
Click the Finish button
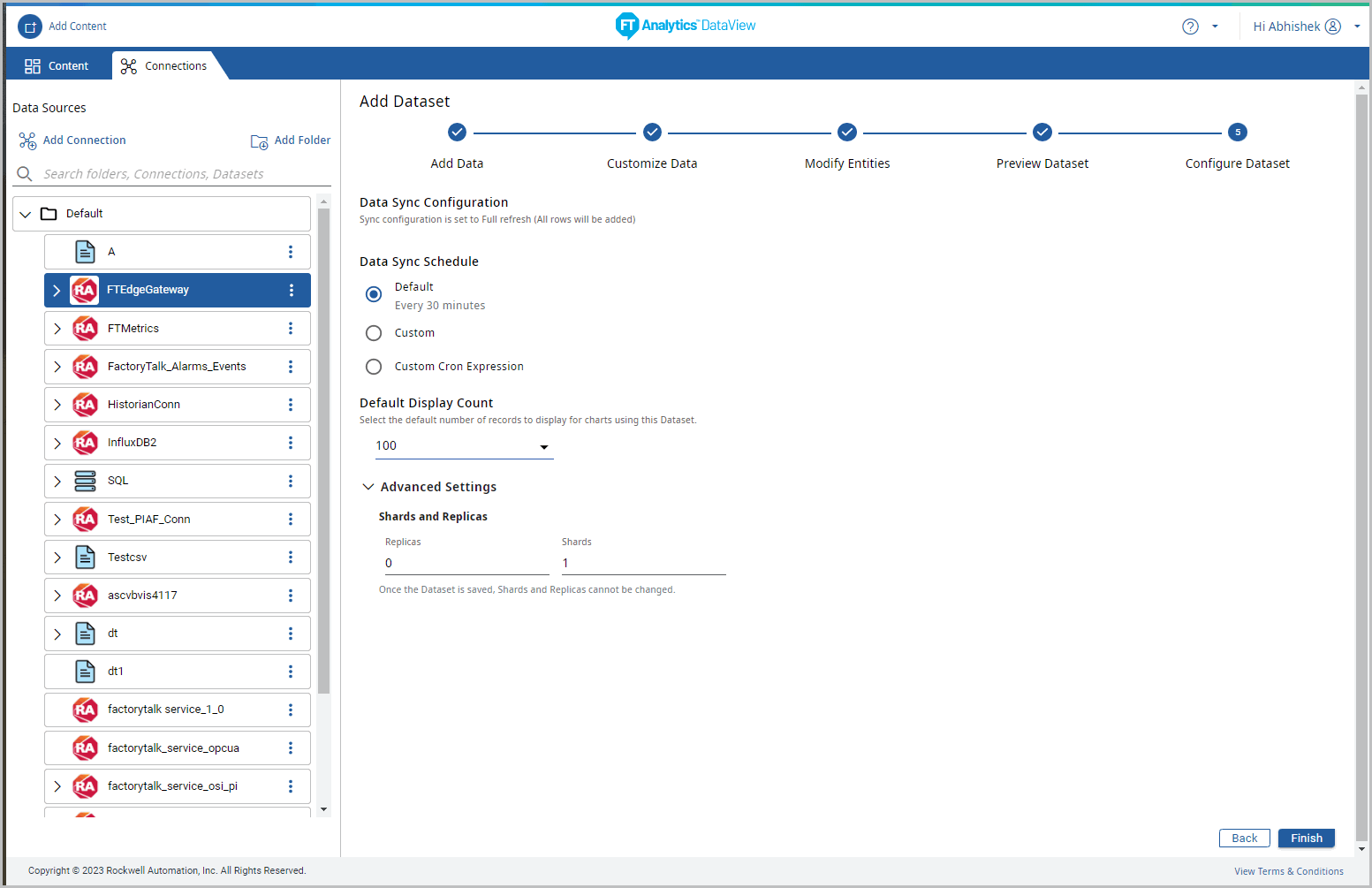click(x=1306, y=839)
